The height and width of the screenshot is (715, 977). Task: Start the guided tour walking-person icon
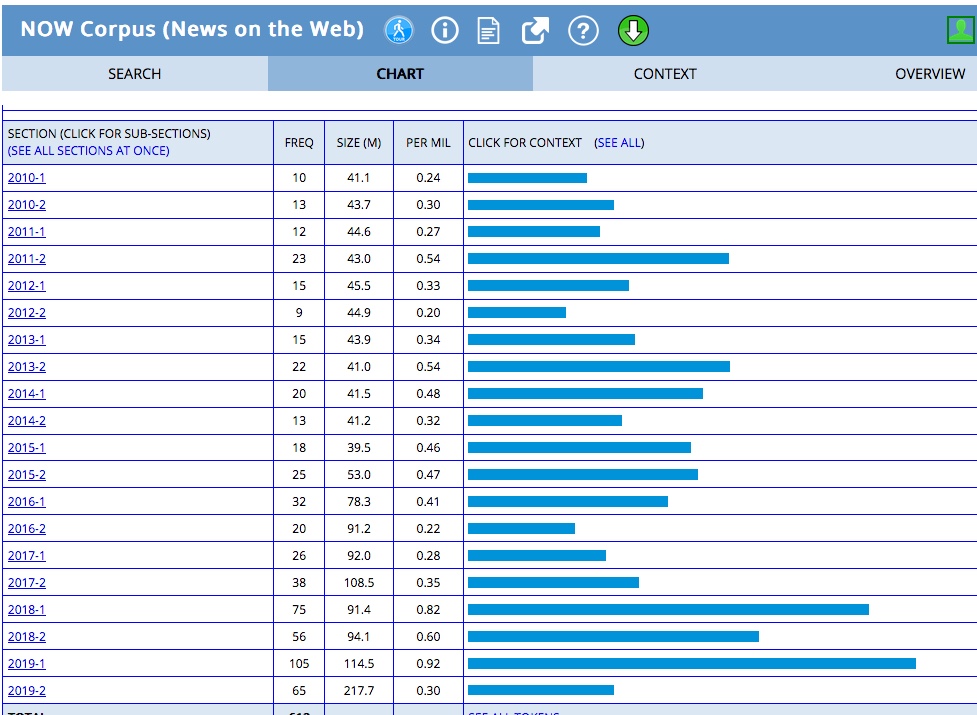tap(399, 30)
